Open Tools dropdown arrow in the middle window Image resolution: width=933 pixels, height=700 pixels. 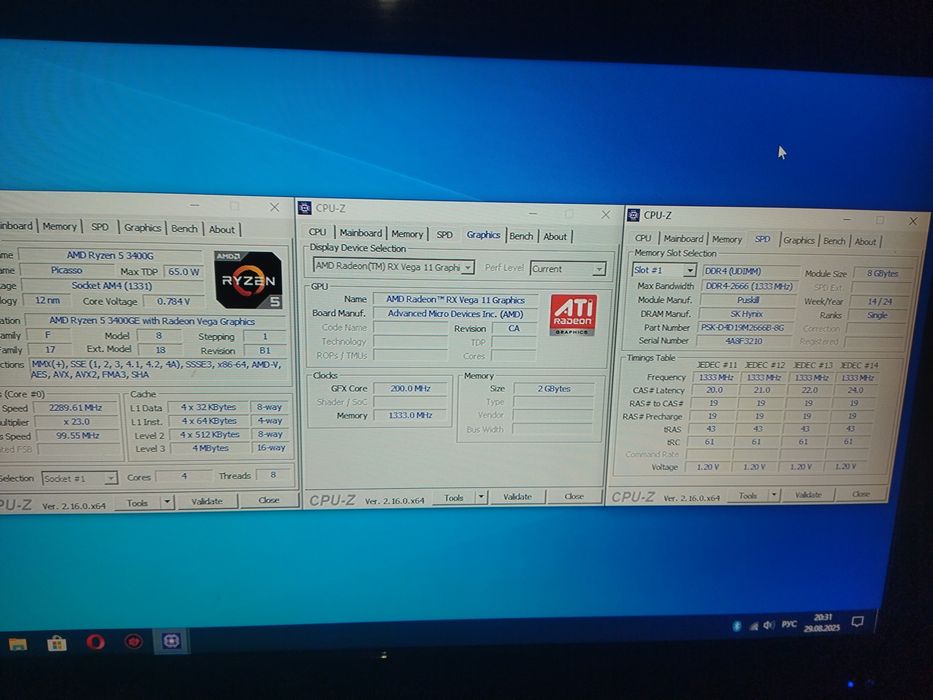[x=481, y=497]
